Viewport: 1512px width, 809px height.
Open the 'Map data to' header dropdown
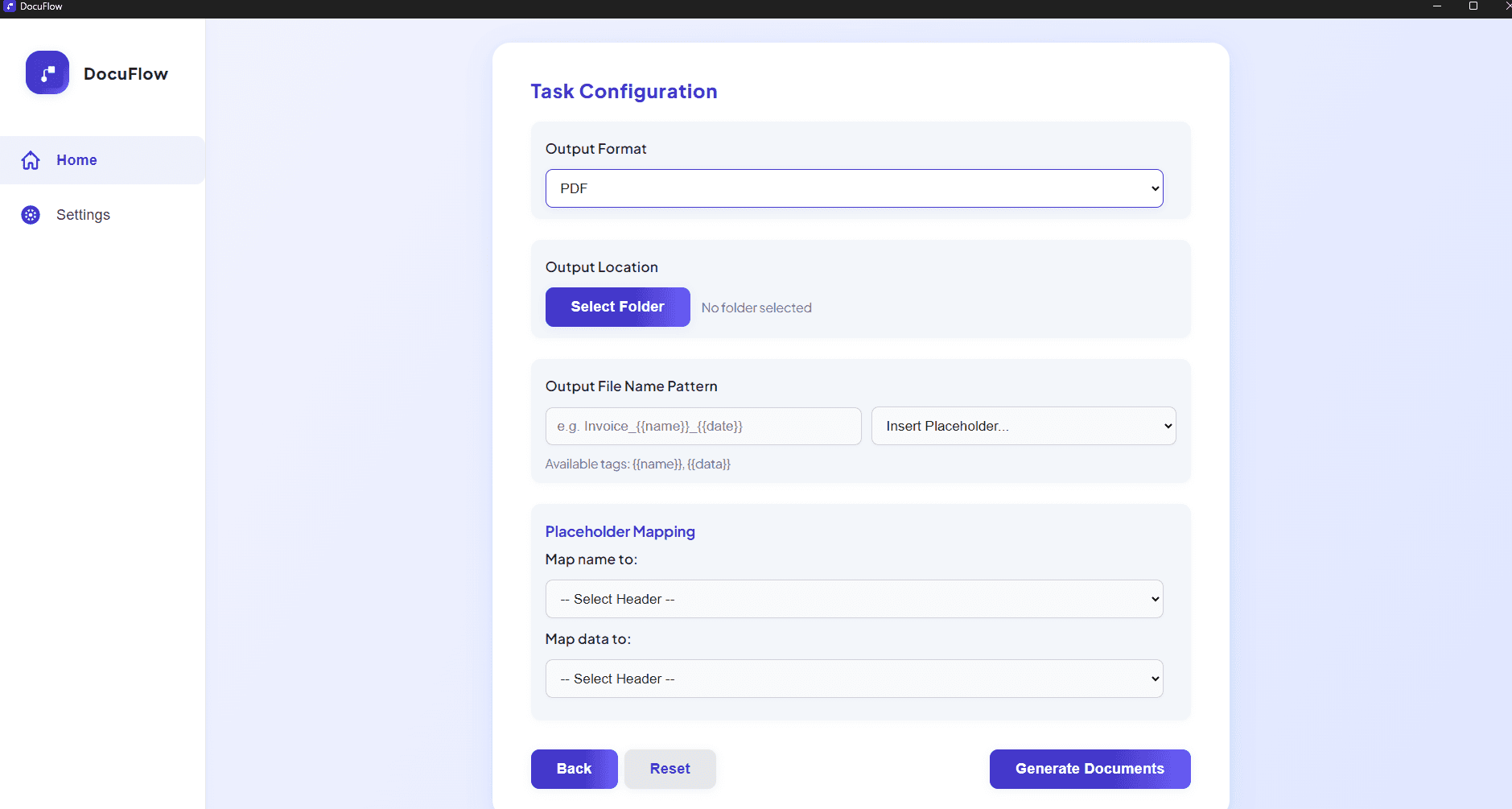click(x=854, y=679)
